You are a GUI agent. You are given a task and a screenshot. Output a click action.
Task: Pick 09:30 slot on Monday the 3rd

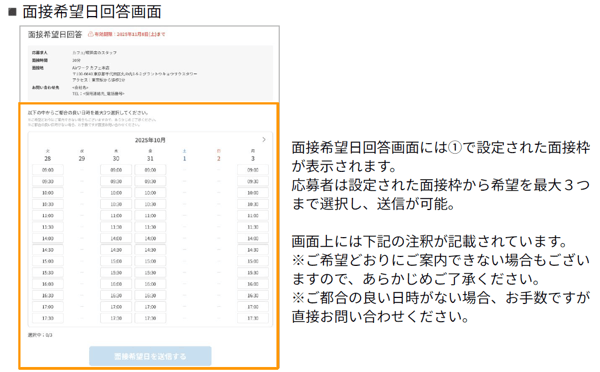pyautogui.click(x=253, y=181)
